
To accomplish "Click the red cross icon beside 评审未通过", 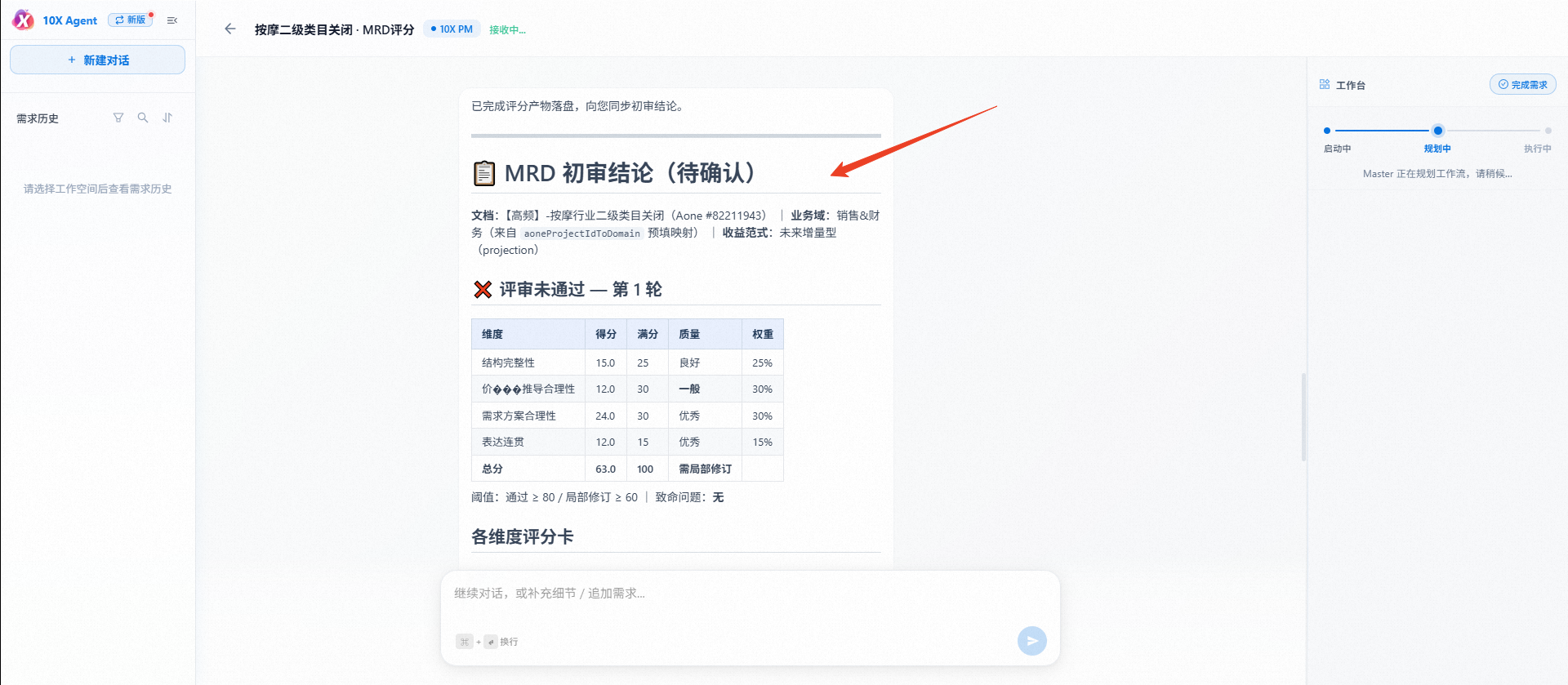I will (x=483, y=289).
